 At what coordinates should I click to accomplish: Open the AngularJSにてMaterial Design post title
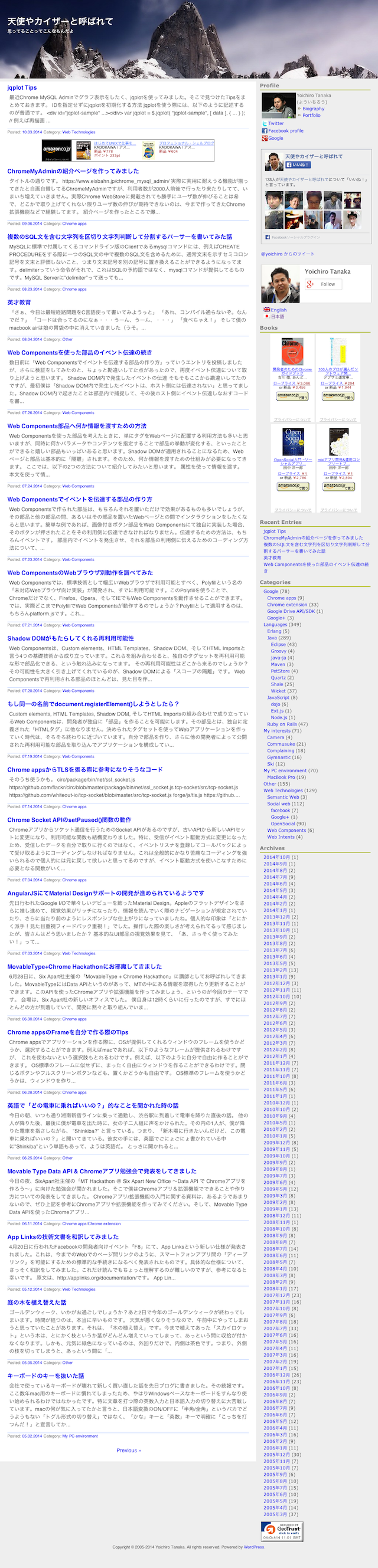point(106,893)
